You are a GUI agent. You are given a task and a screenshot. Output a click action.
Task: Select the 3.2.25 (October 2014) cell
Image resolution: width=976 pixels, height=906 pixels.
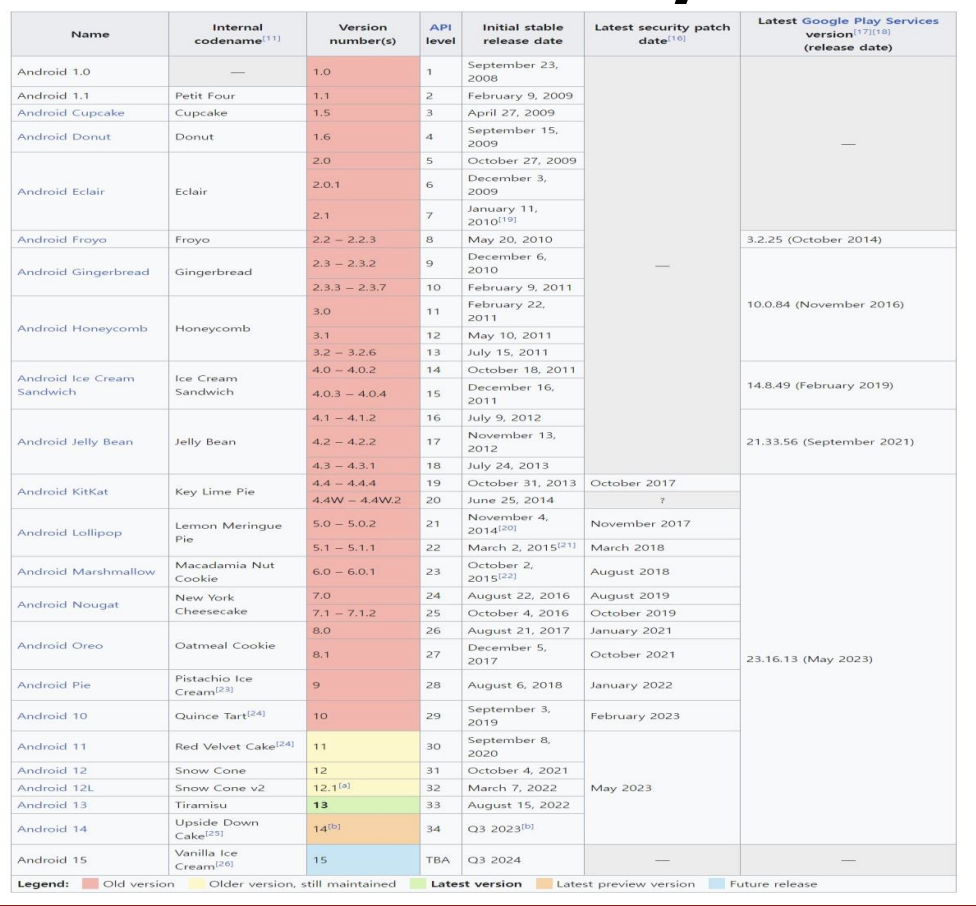848,239
